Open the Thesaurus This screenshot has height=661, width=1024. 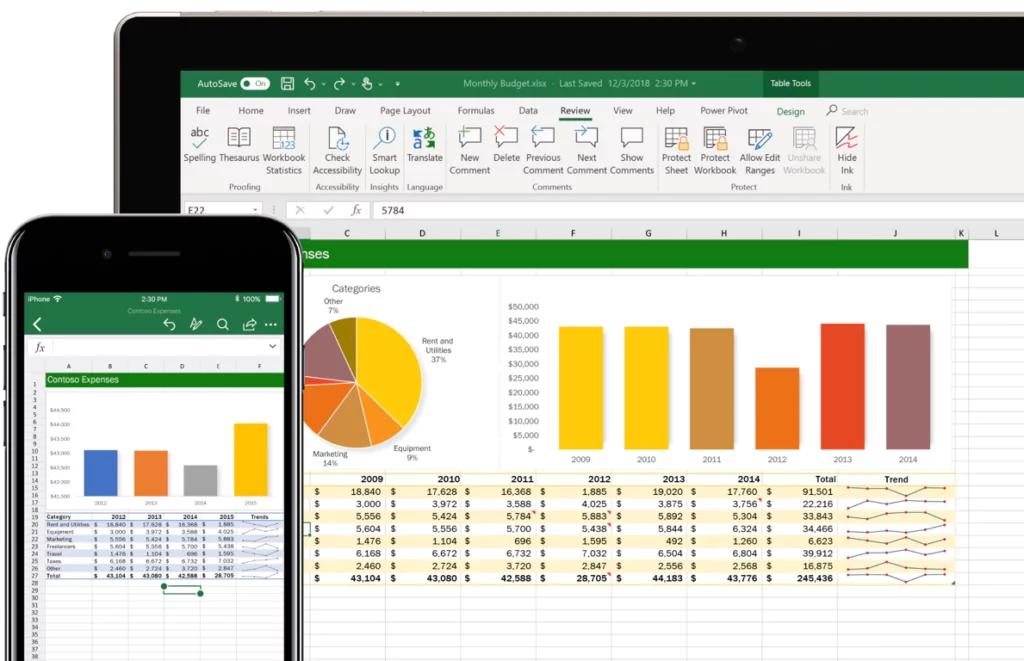click(x=239, y=144)
